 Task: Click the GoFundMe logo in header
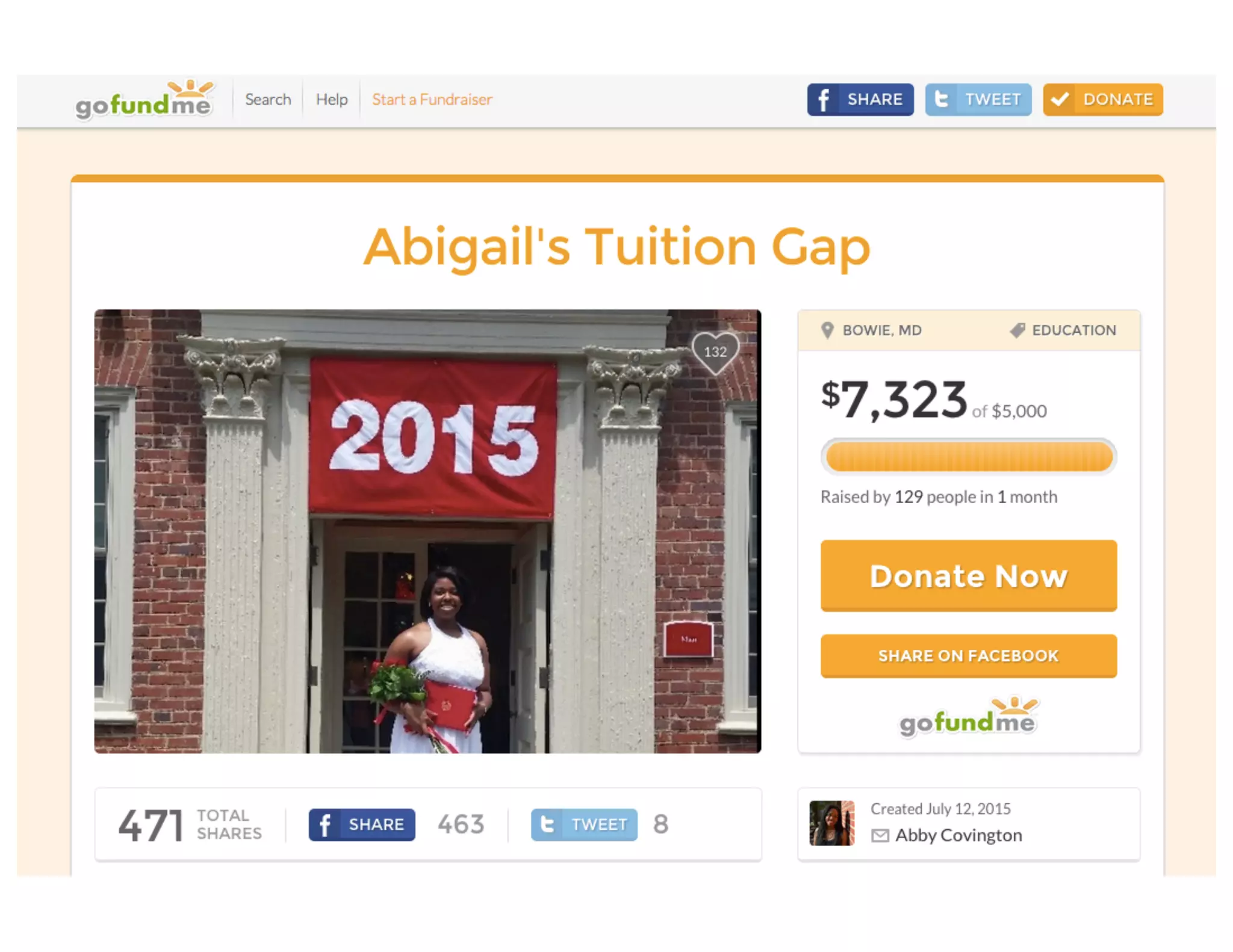(x=144, y=100)
